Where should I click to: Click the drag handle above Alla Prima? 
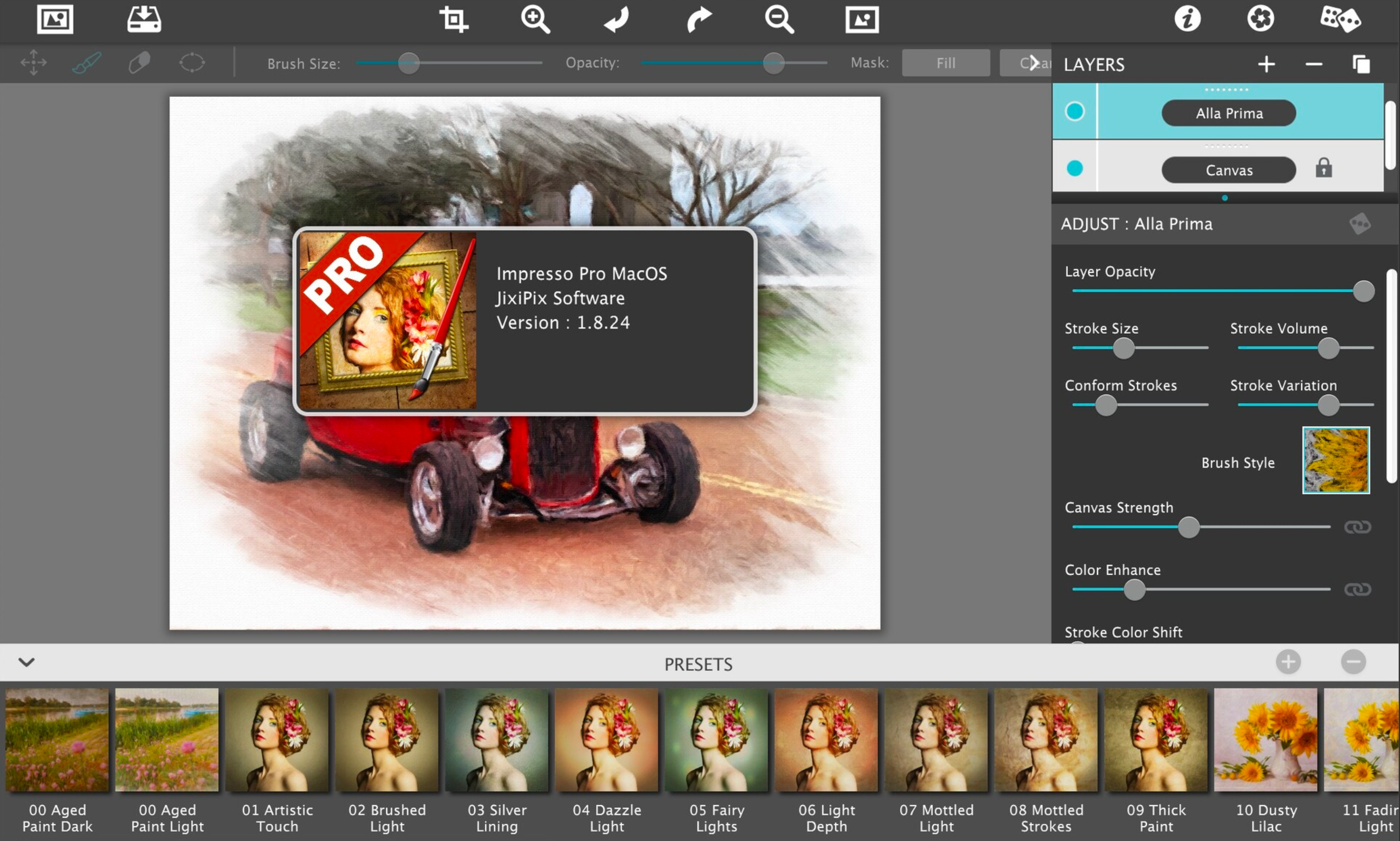1226,90
